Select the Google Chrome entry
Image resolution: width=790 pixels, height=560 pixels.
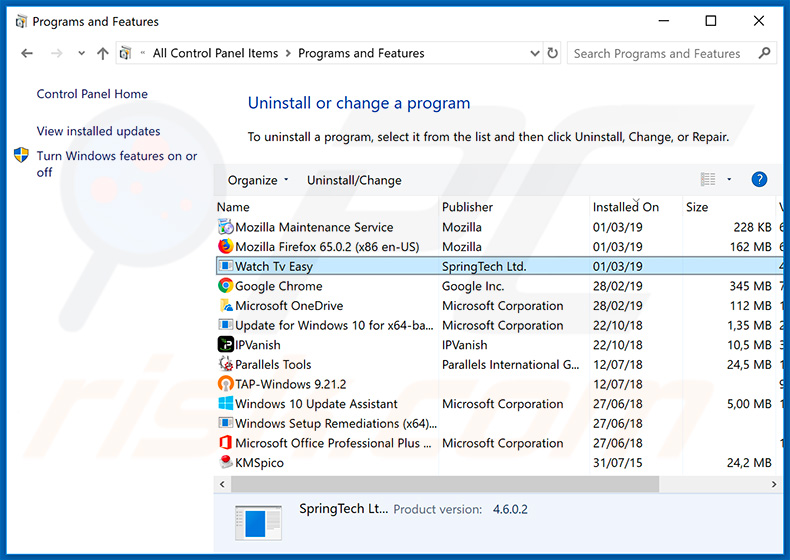(279, 286)
